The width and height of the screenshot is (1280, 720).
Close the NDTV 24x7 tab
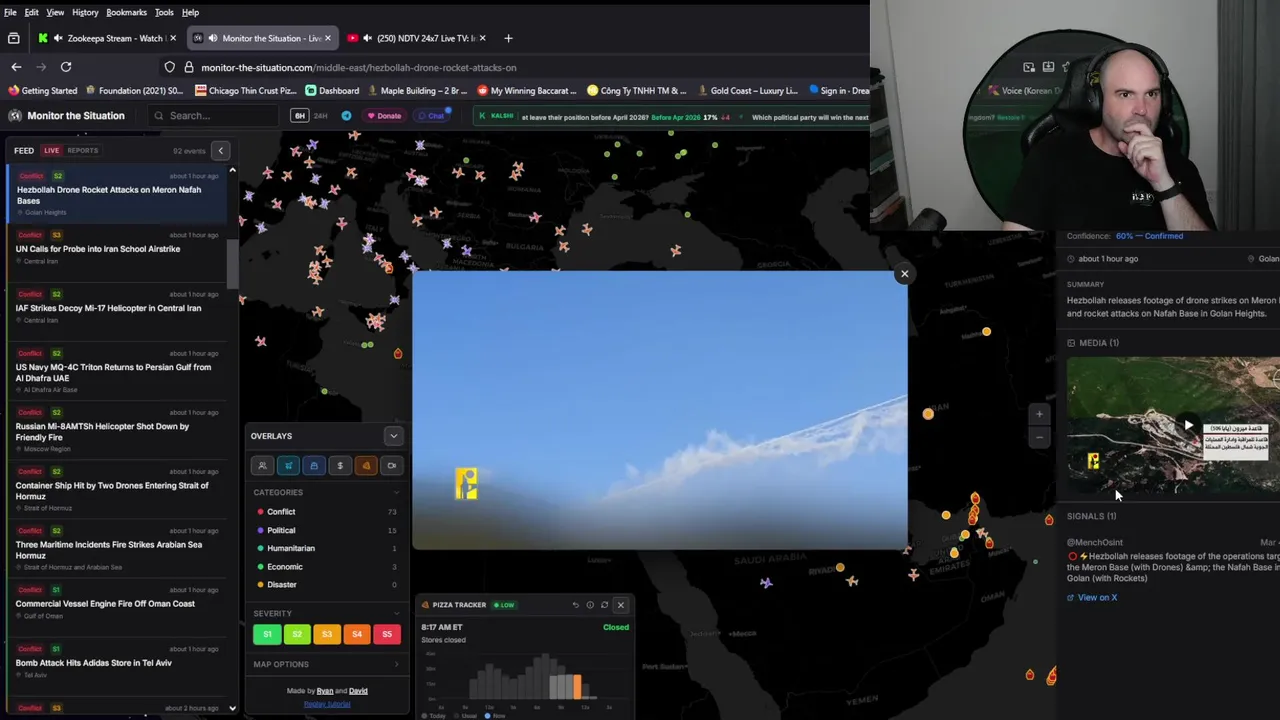click(482, 38)
